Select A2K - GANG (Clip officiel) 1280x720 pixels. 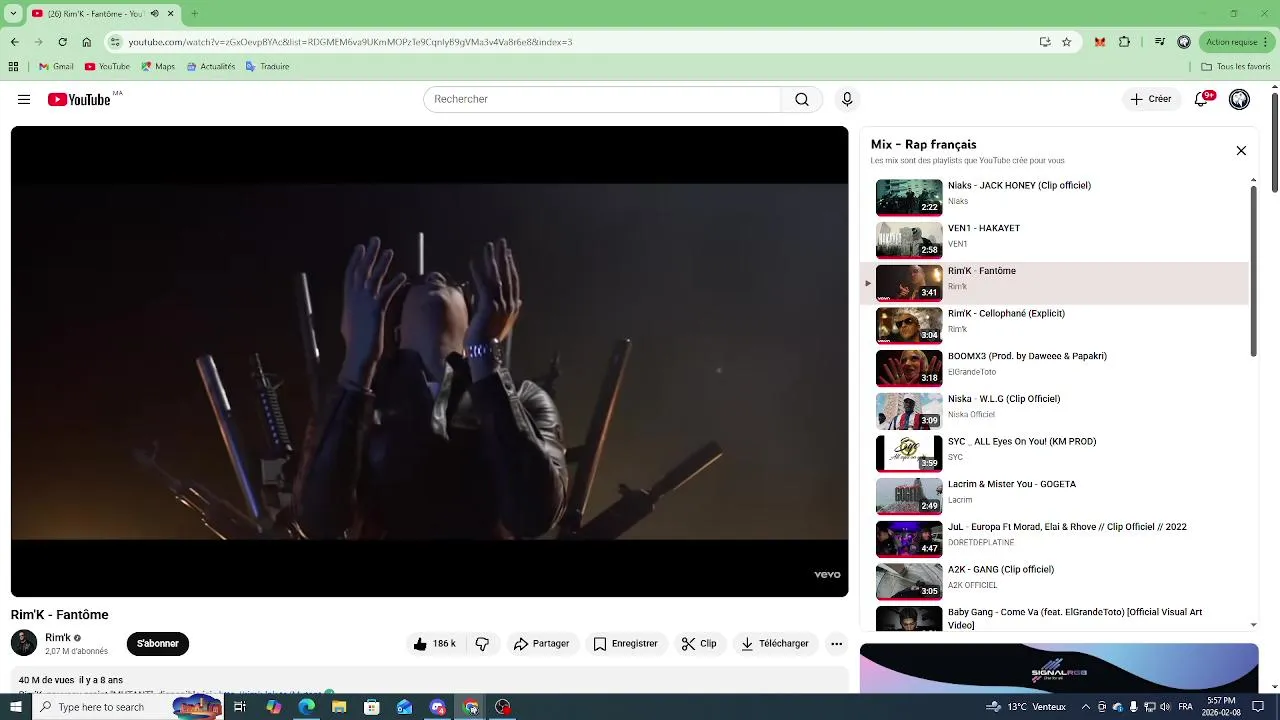1055,582
